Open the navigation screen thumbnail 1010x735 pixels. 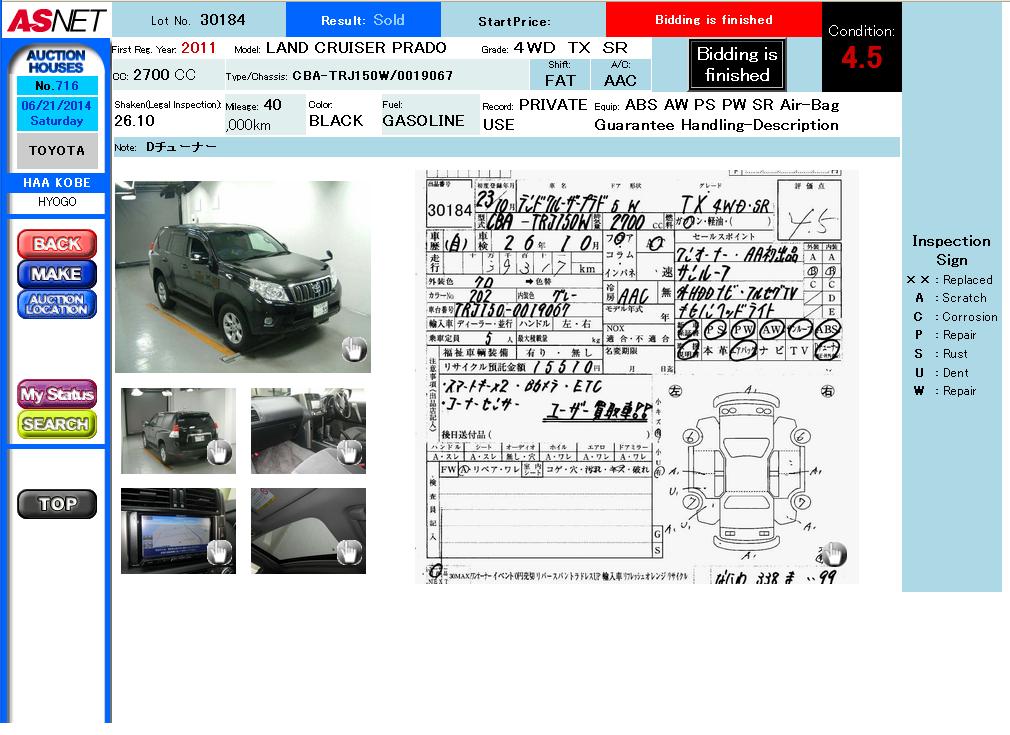point(178,530)
